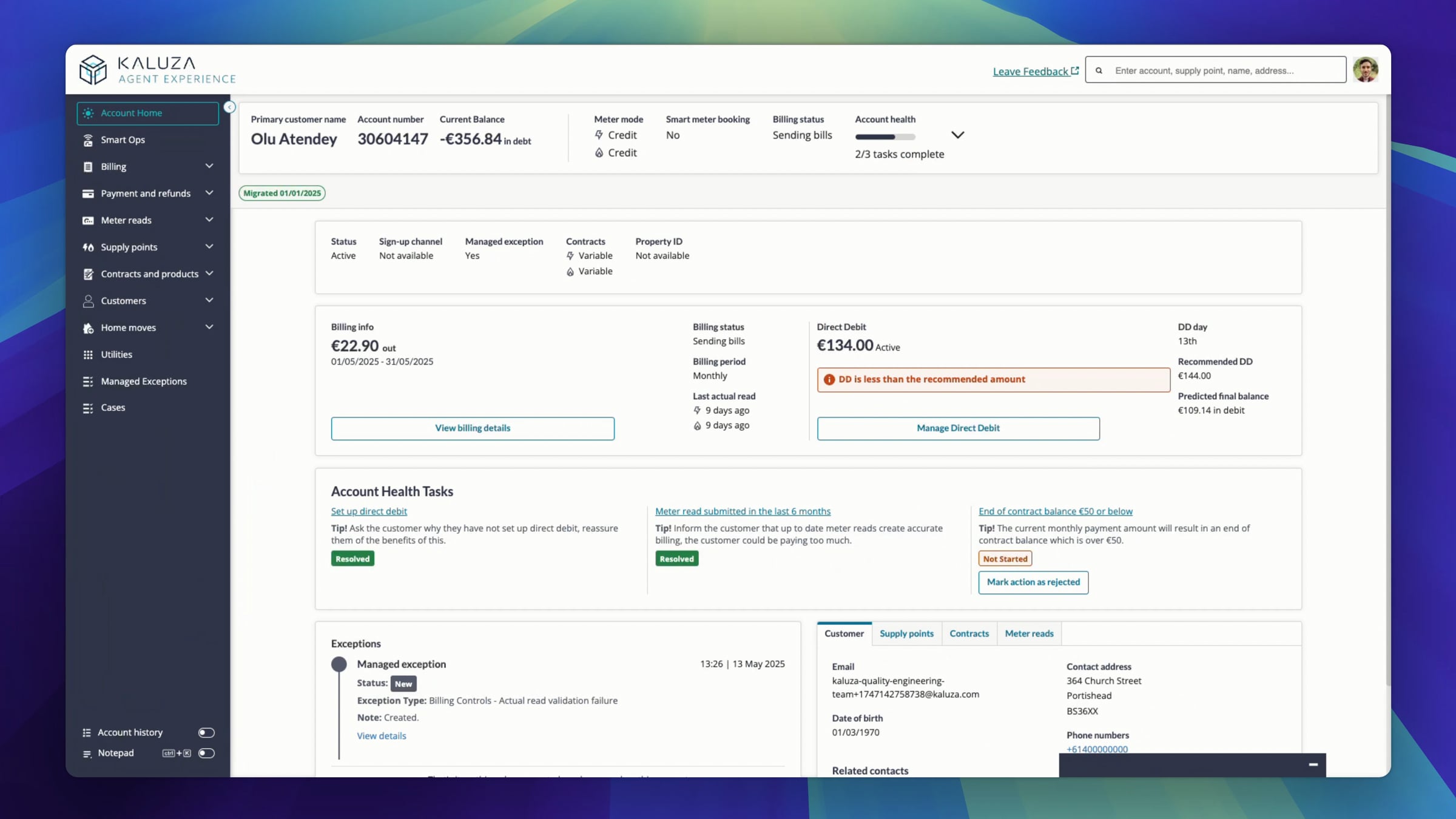Click the Kaluza cube logo icon
Viewport: 1456px width, 819px height.
coord(93,70)
